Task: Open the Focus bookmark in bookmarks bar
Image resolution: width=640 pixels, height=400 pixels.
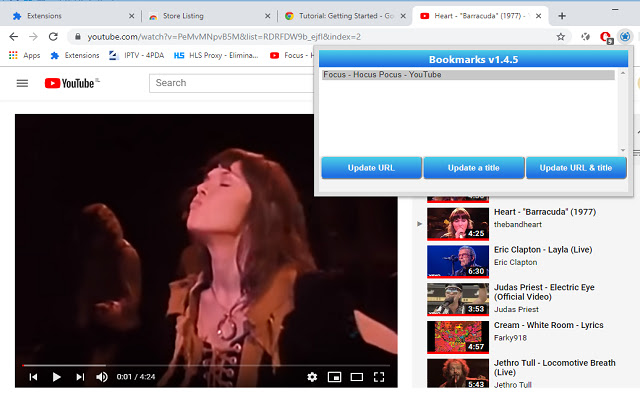Action: coord(291,56)
